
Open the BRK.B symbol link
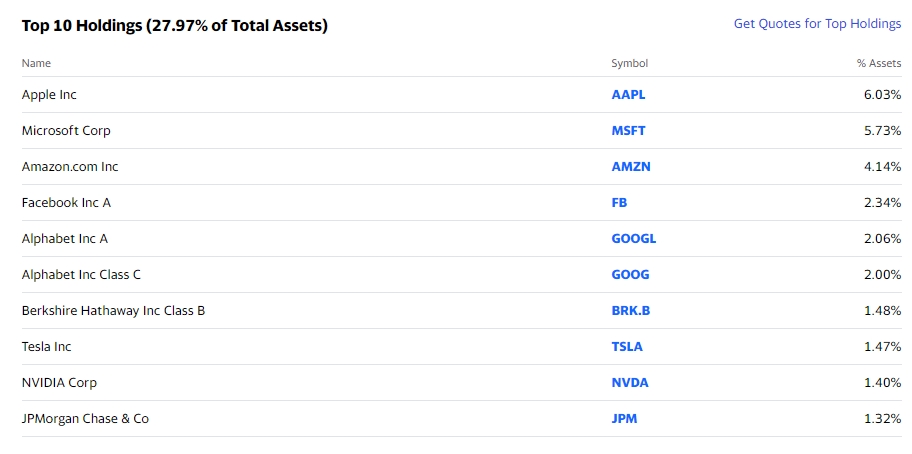[x=631, y=311]
